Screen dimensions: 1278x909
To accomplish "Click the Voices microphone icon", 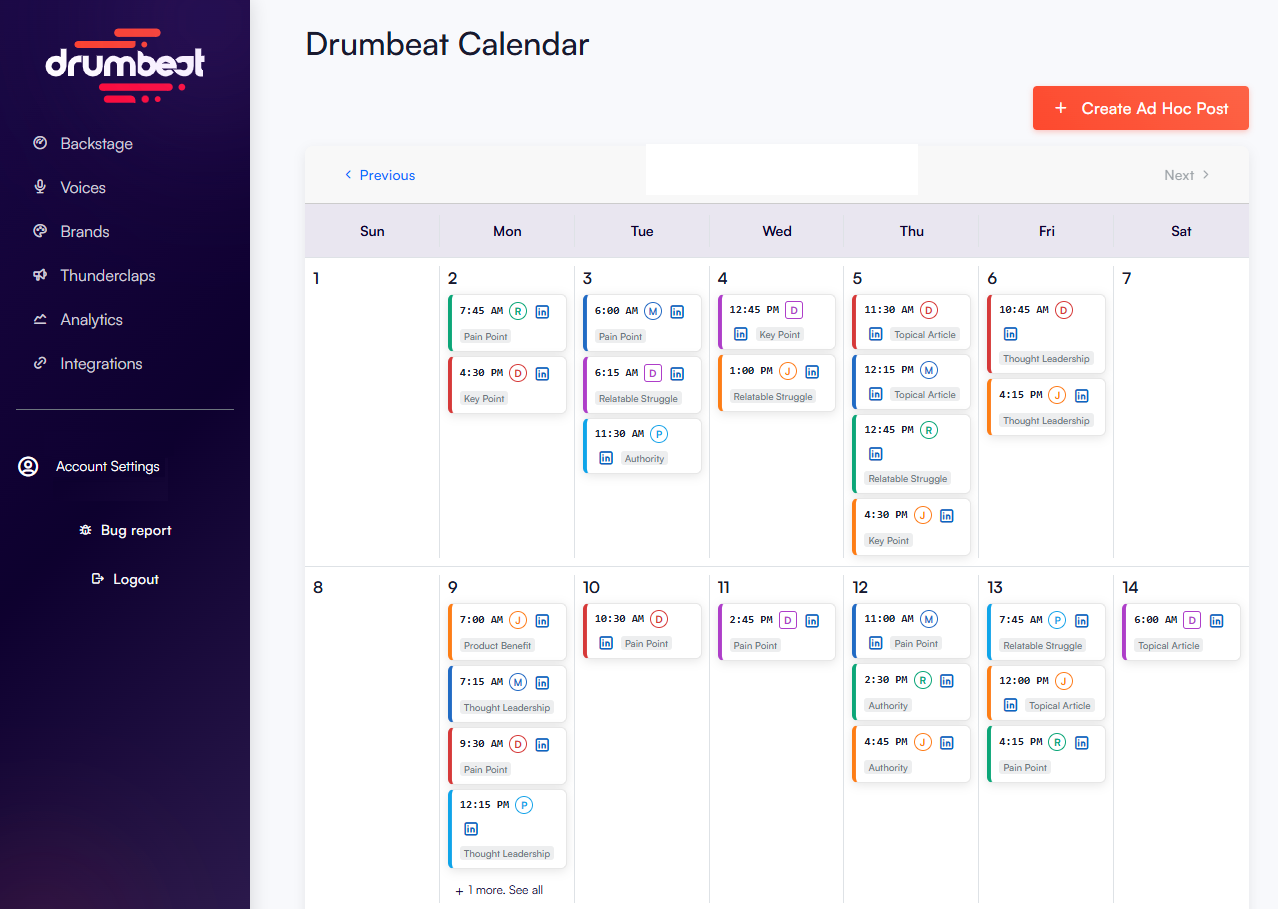I will coord(40,187).
